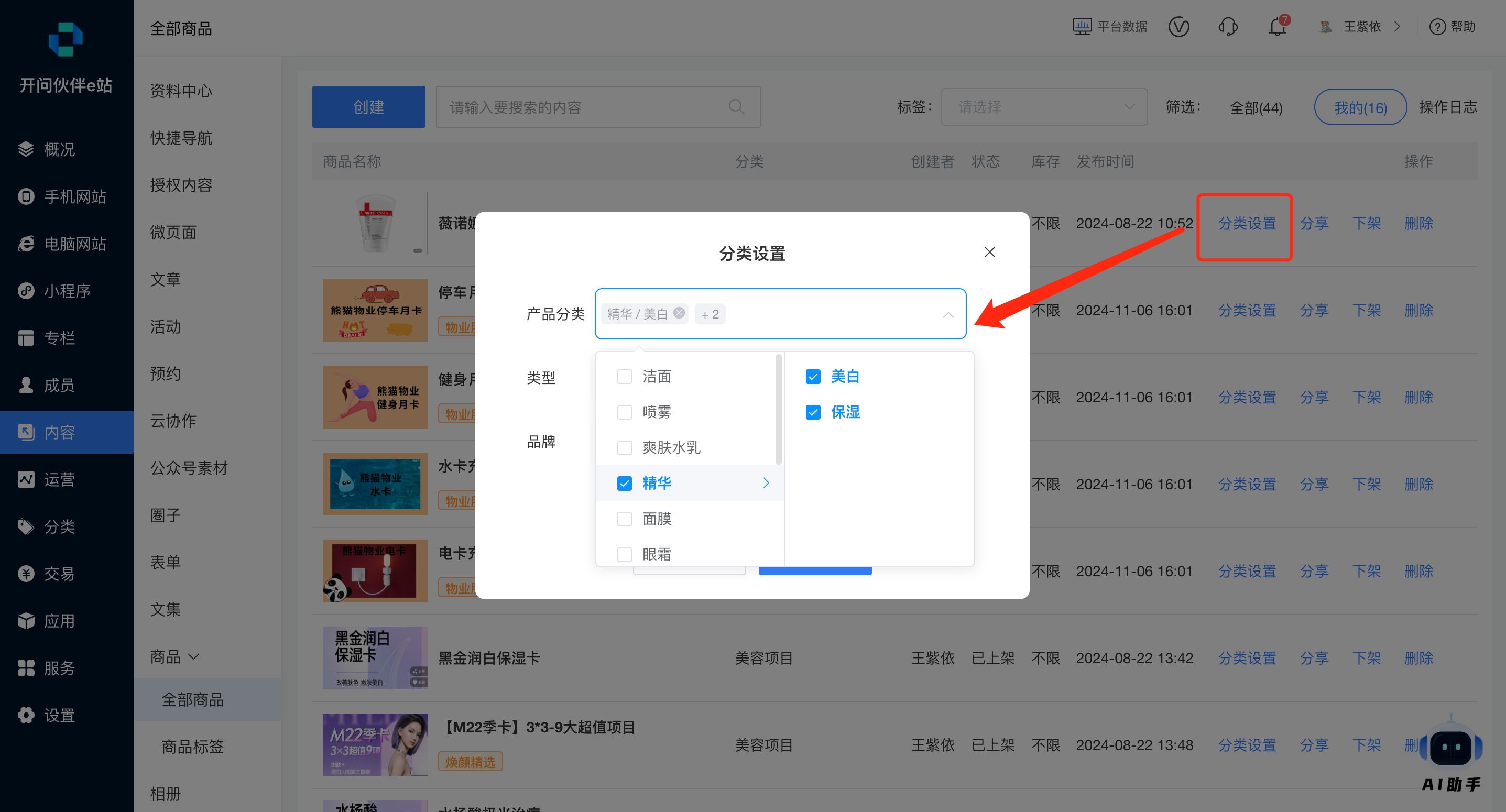Check the 面膜 checkbox
1506x812 pixels.
[x=625, y=519]
